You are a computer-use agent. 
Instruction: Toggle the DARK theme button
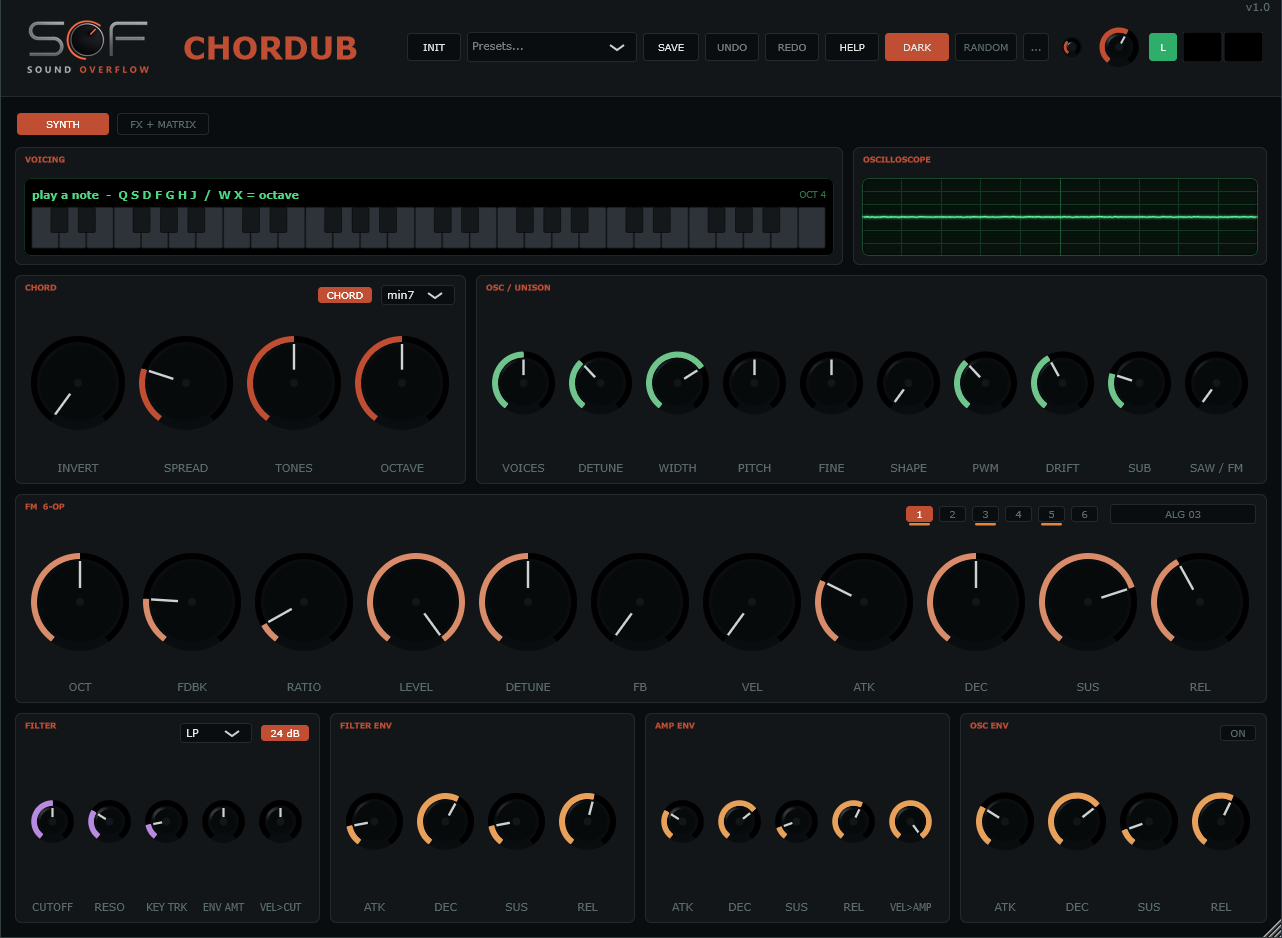(x=917, y=47)
